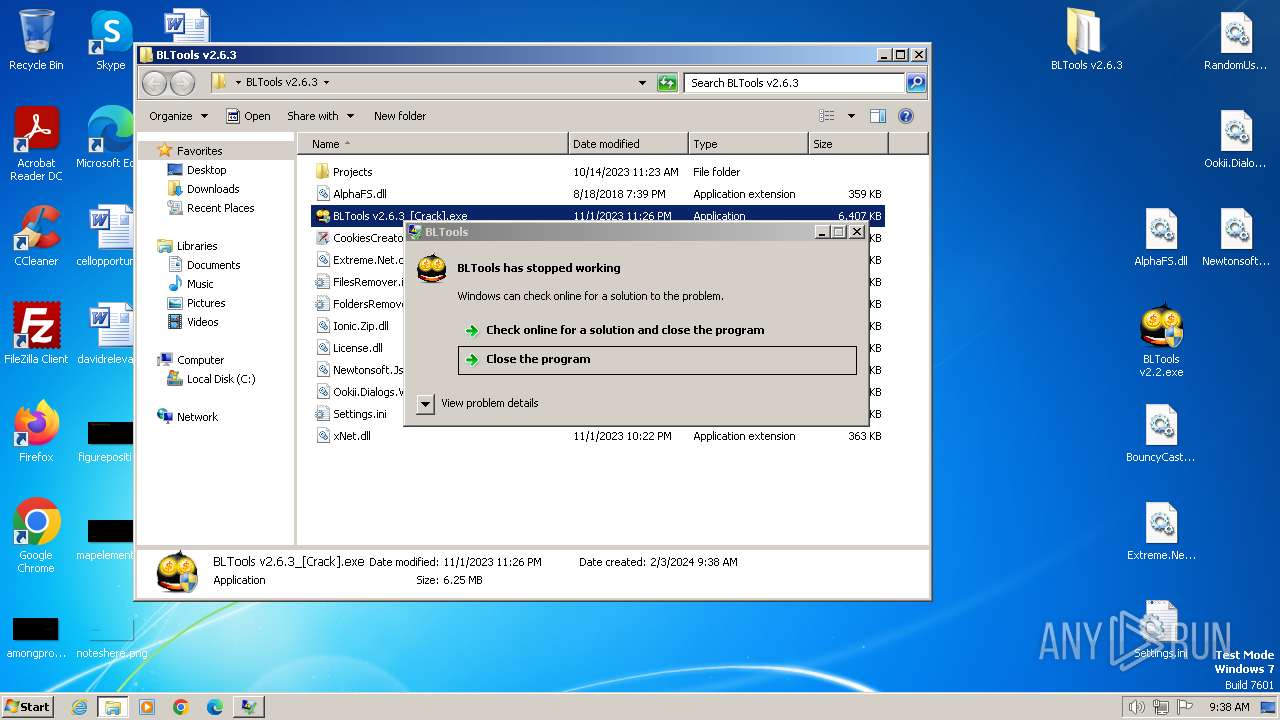Screen dimensions: 1280x720
Task: Sort by Name column header
Action: [x=431, y=144]
